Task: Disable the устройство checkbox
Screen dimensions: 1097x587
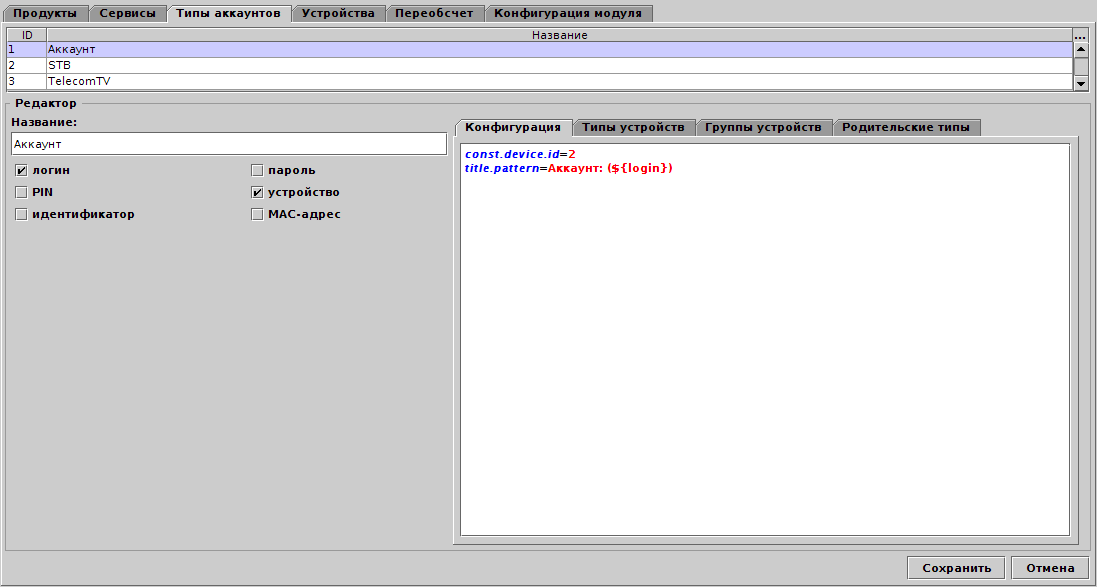Action: pos(257,192)
